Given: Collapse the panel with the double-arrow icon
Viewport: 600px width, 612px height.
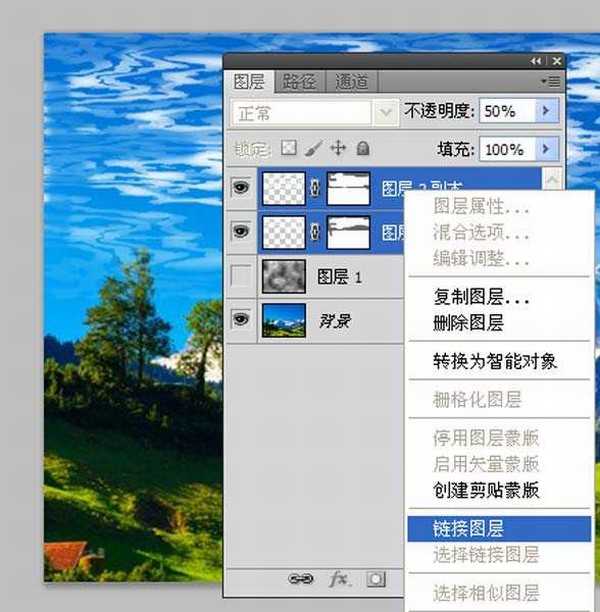Looking at the screenshot, I should click(536, 61).
